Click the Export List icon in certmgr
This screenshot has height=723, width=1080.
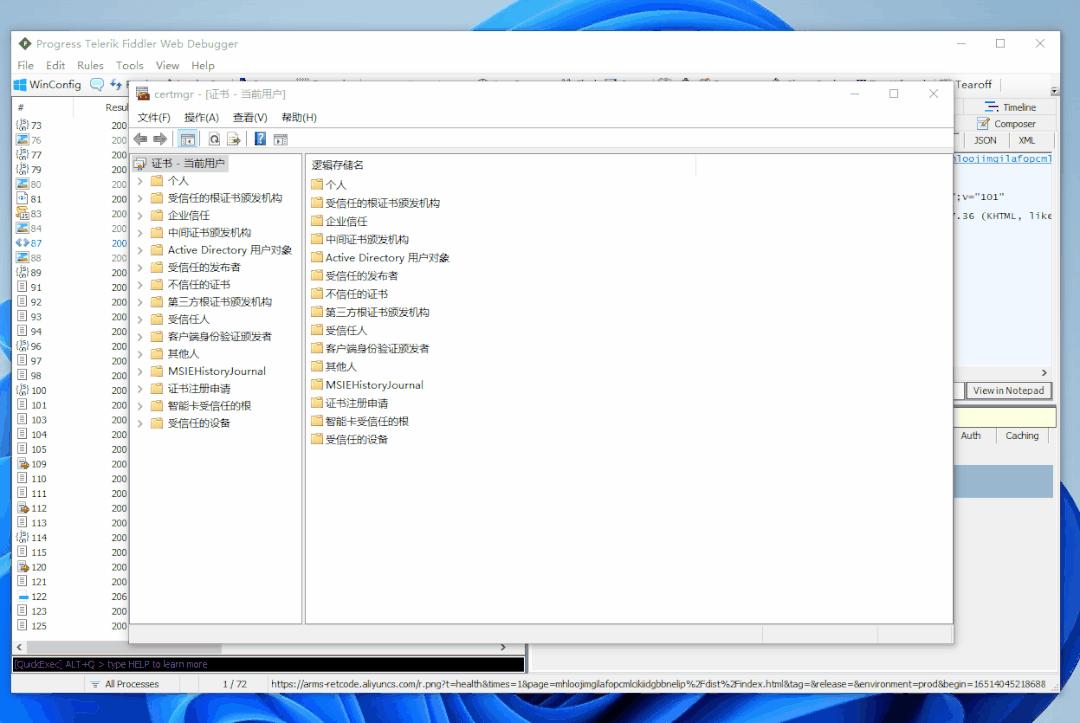[x=233, y=139]
